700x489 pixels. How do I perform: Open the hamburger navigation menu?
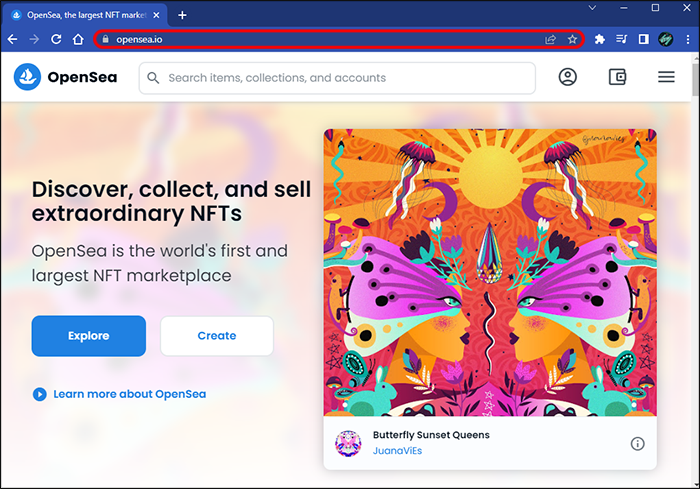666,77
